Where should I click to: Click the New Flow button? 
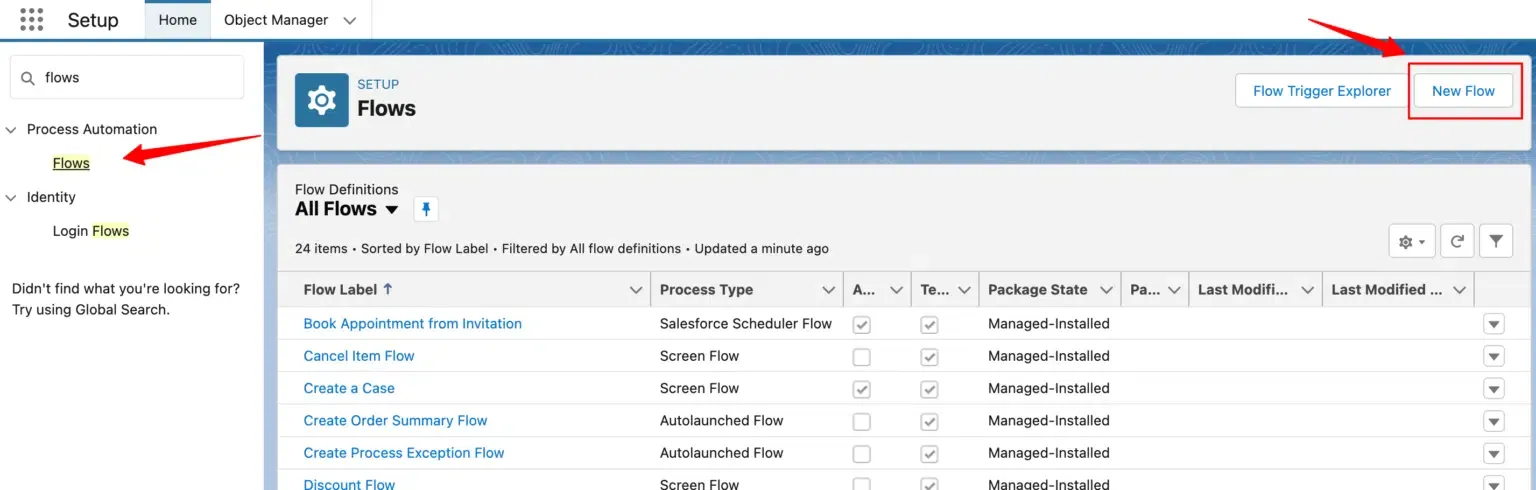1463,91
